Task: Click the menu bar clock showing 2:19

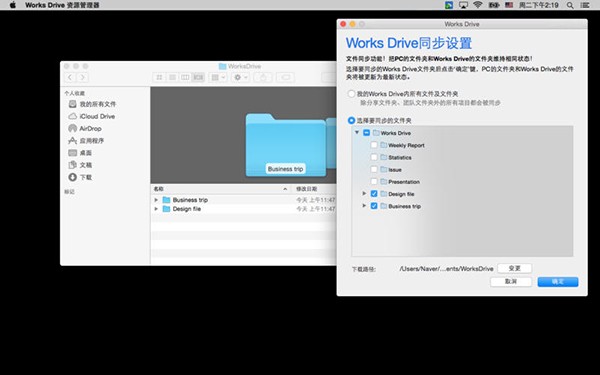Action: click(x=538, y=5)
